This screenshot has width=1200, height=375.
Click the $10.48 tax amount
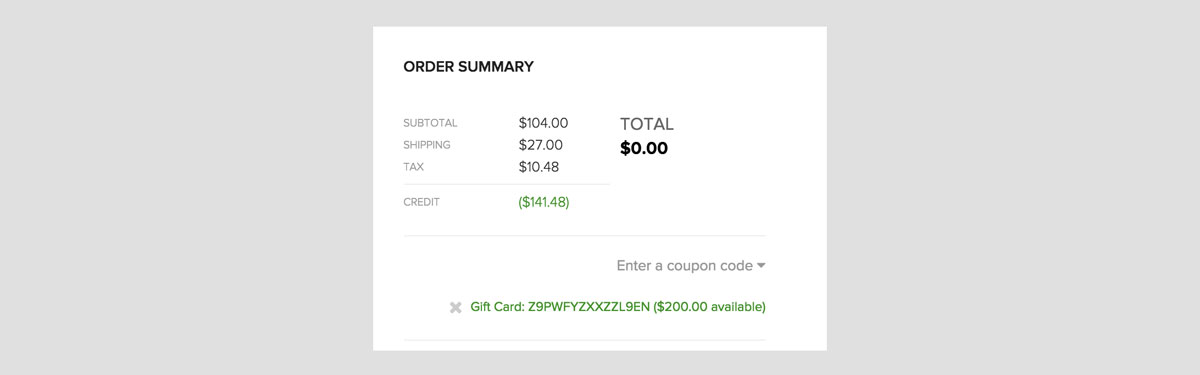click(539, 167)
